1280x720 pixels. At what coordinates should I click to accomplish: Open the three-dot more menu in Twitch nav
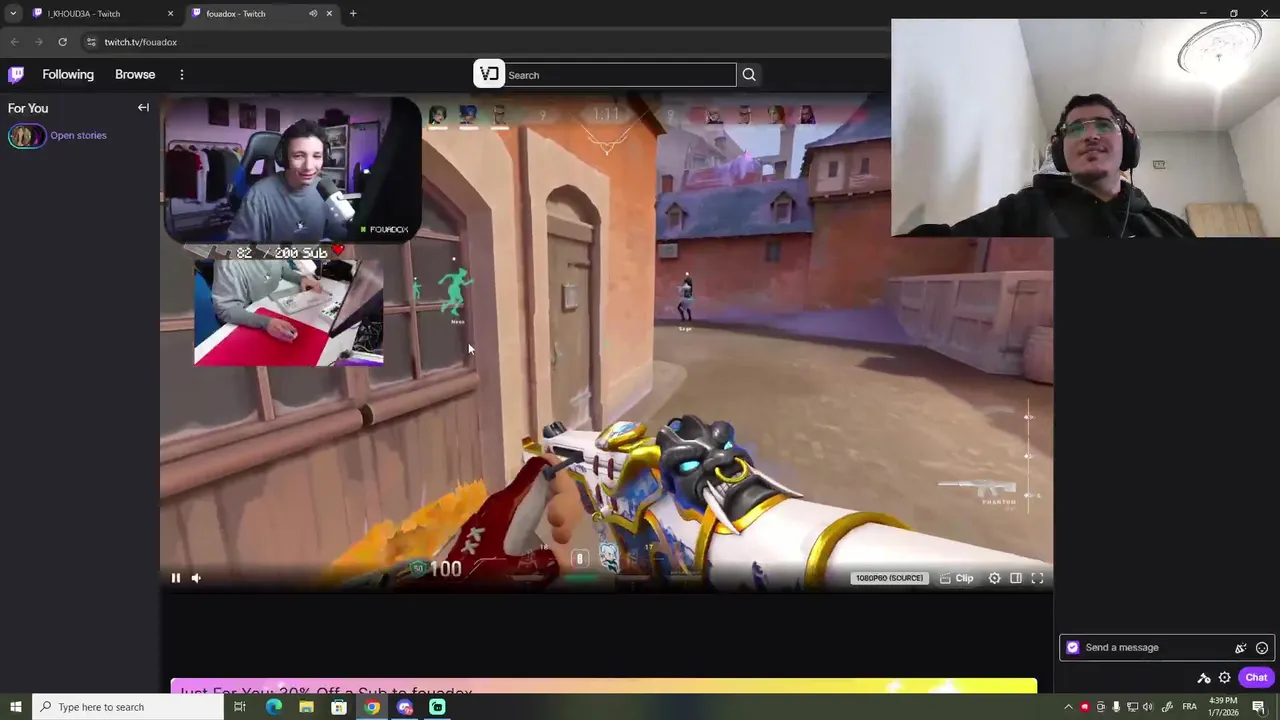181,74
